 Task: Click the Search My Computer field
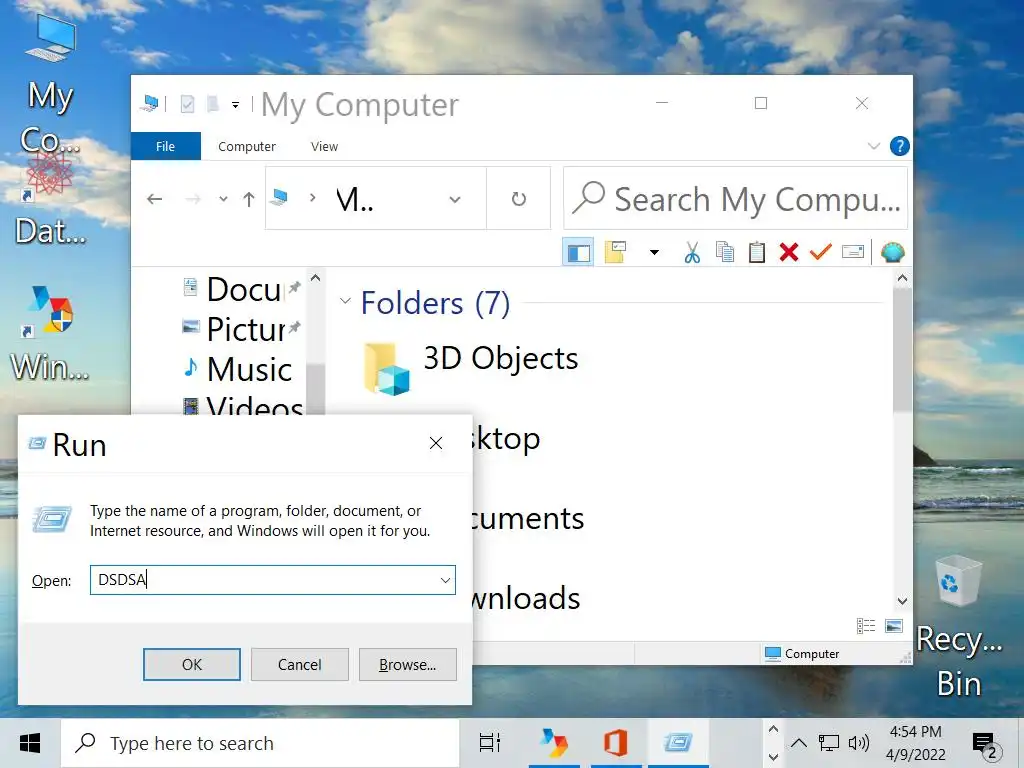click(735, 199)
